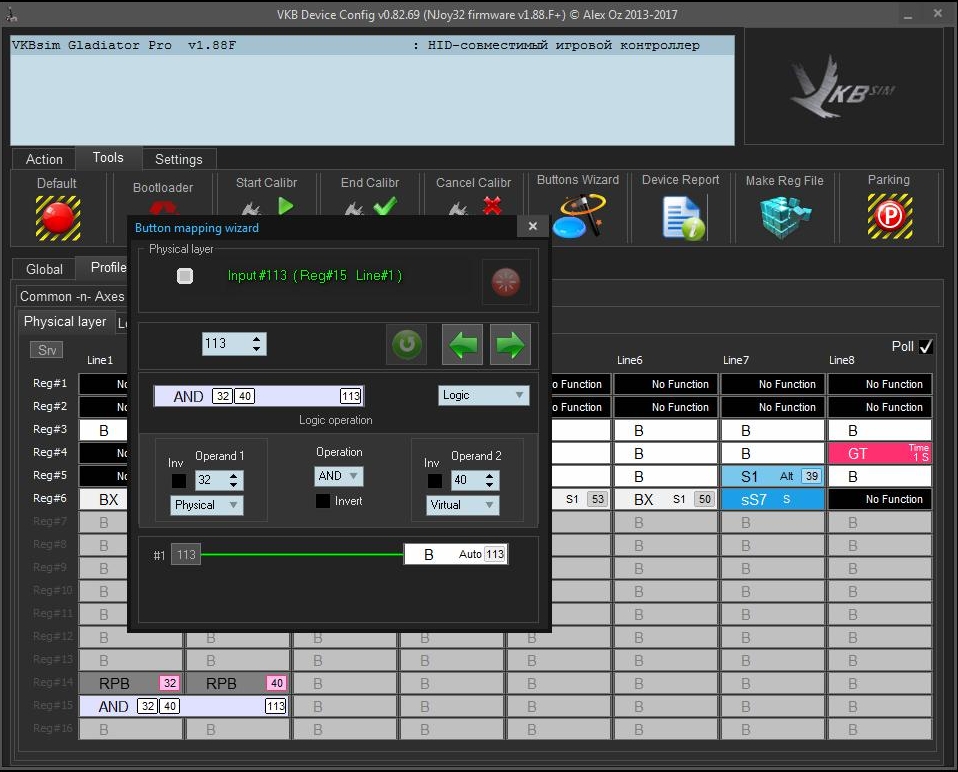The image size is (958, 772).
Task: Click the Reg#2 Line6 No Function cell
Action: point(665,407)
